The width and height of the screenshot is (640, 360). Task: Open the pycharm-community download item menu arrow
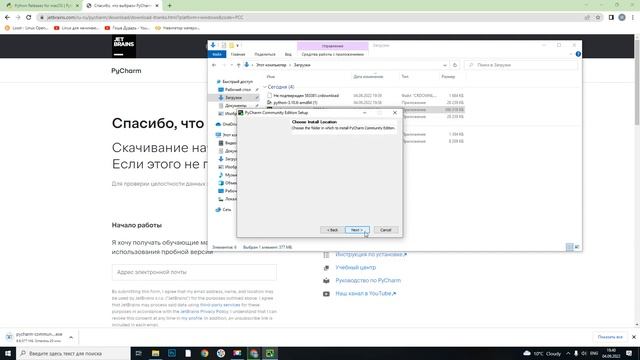pos(71,337)
